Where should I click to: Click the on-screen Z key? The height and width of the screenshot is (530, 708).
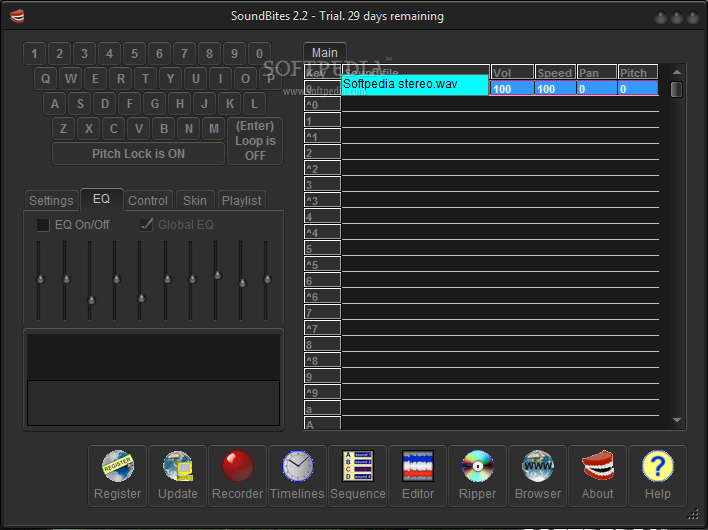(64, 129)
